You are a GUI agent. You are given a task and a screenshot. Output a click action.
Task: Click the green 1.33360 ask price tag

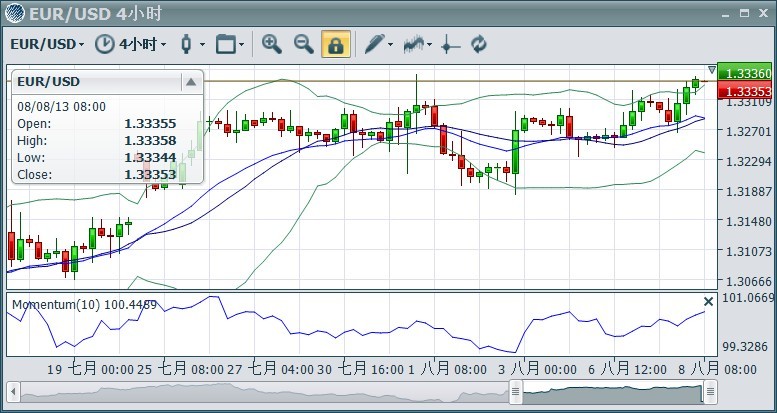[745, 73]
